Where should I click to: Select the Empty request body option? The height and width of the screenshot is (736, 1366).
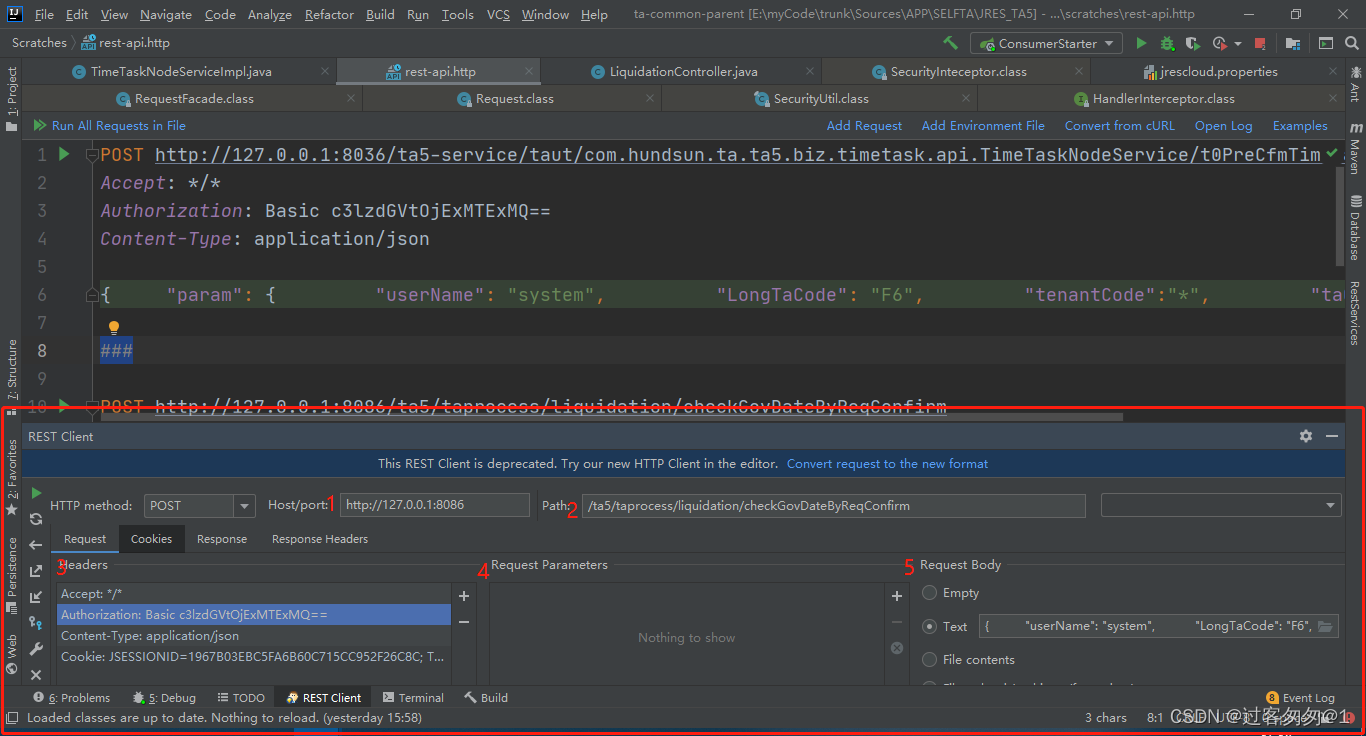tap(930, 593)
